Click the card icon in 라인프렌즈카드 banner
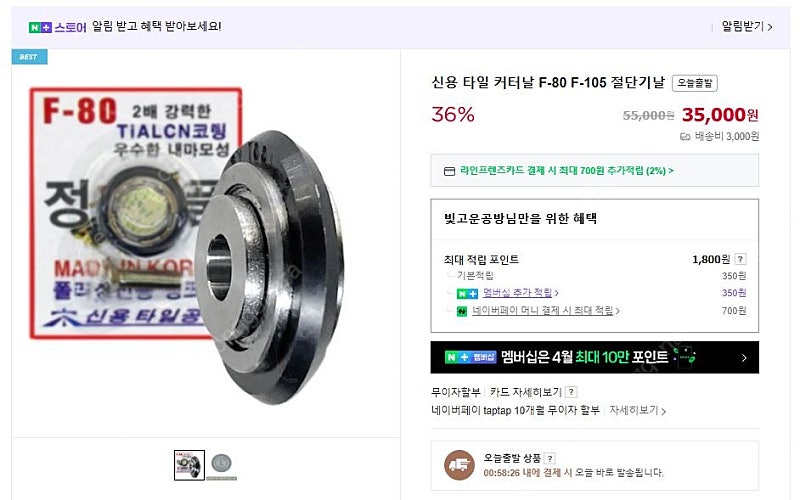Viewport: 800px width, 500px height. (x=449, y=171)
